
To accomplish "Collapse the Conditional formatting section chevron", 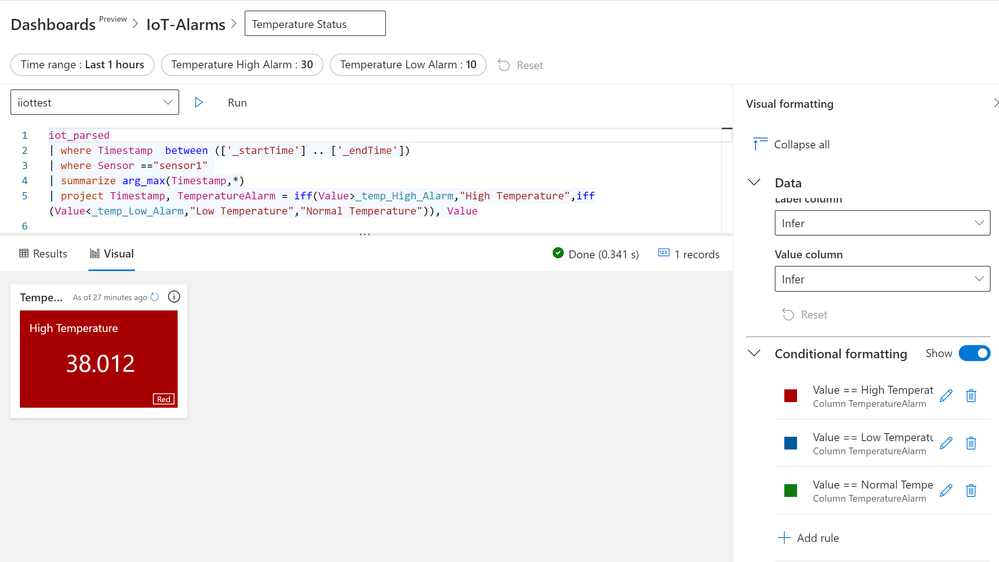I will pos(754,353).
